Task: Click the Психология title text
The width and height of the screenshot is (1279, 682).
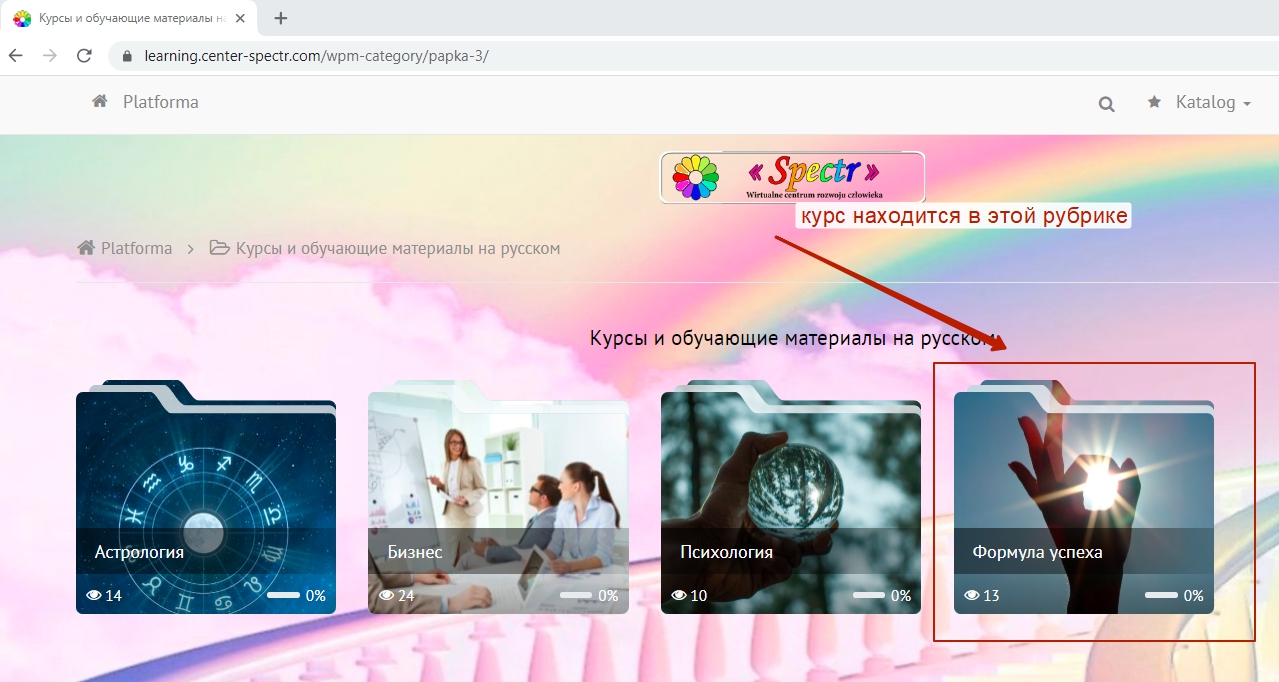Action: pyautogui.click(x=726, y=552)
